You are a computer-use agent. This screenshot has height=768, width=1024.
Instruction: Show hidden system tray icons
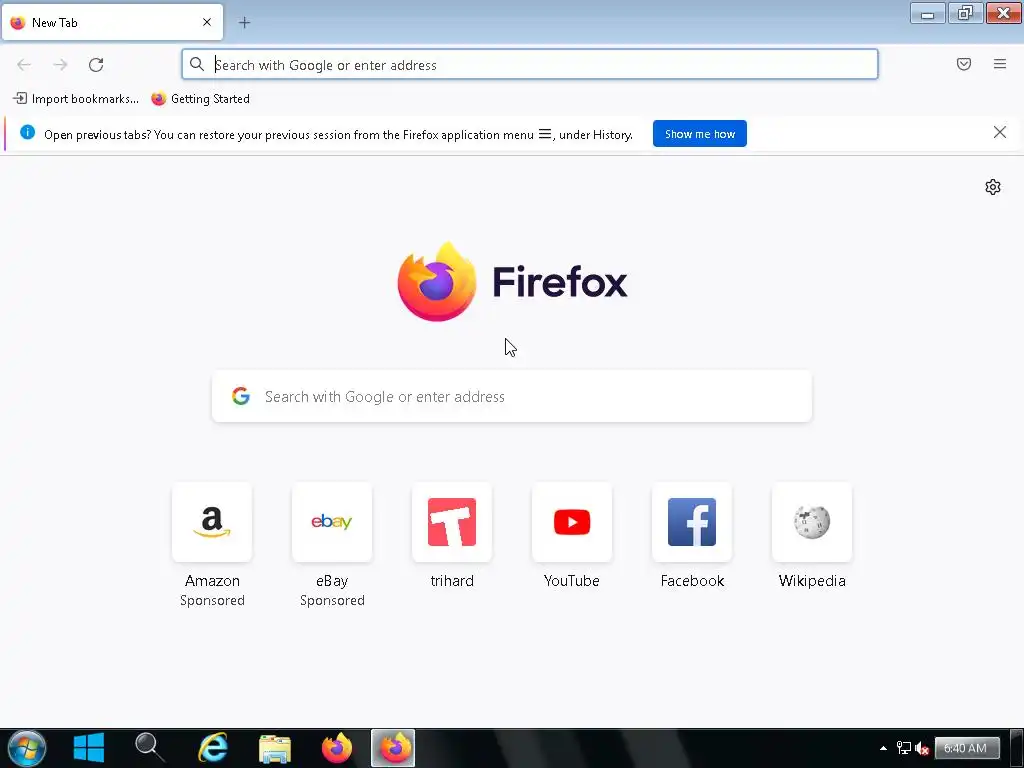point(884,748)
